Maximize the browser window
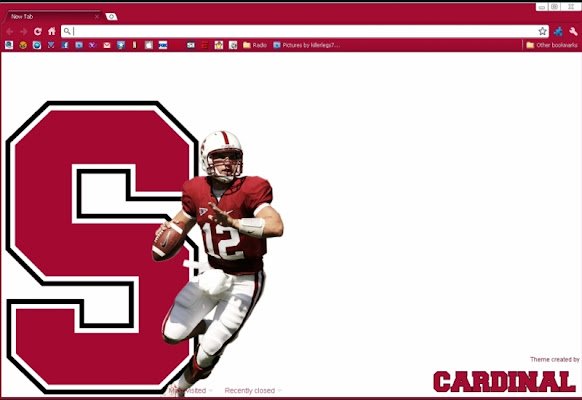This screenshot has height=400, width=582. 555,7
